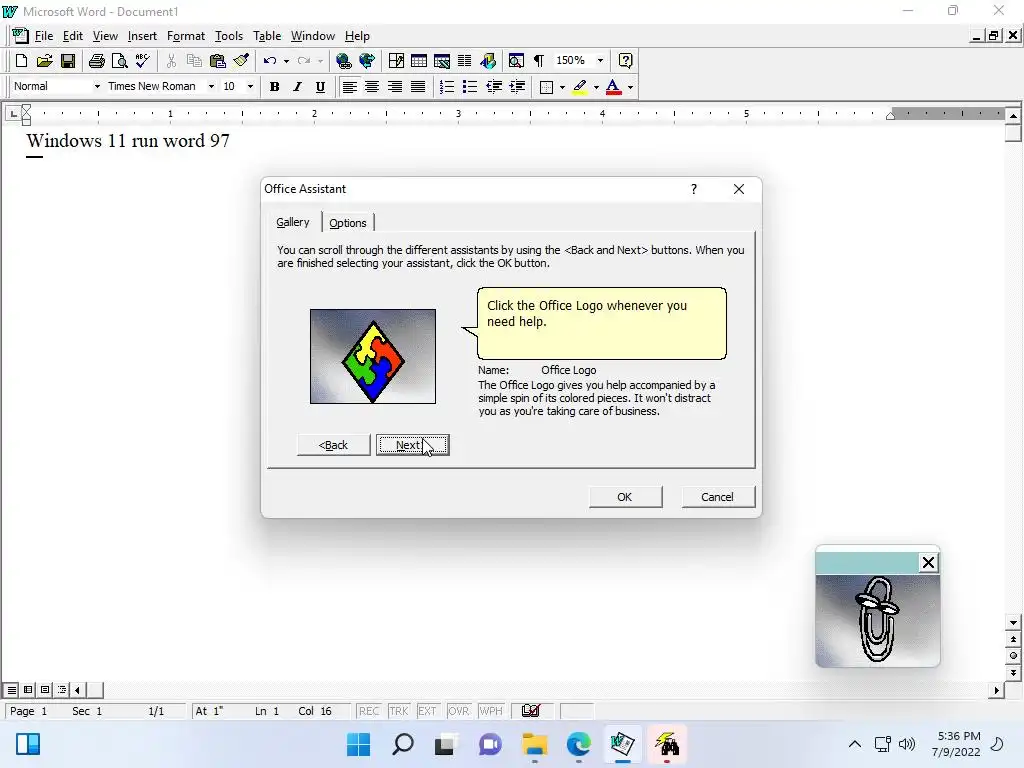Click the <Back button in gallery
The image size is (1024, 768).
[x=333, y=445]
